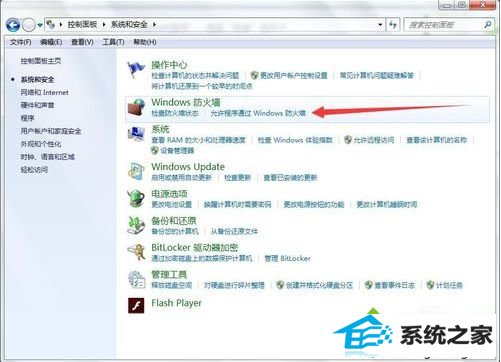Click the magnifier search icon
Image resolution: width=501 pixels, height=362 pixels.
[x=487, y=24]
